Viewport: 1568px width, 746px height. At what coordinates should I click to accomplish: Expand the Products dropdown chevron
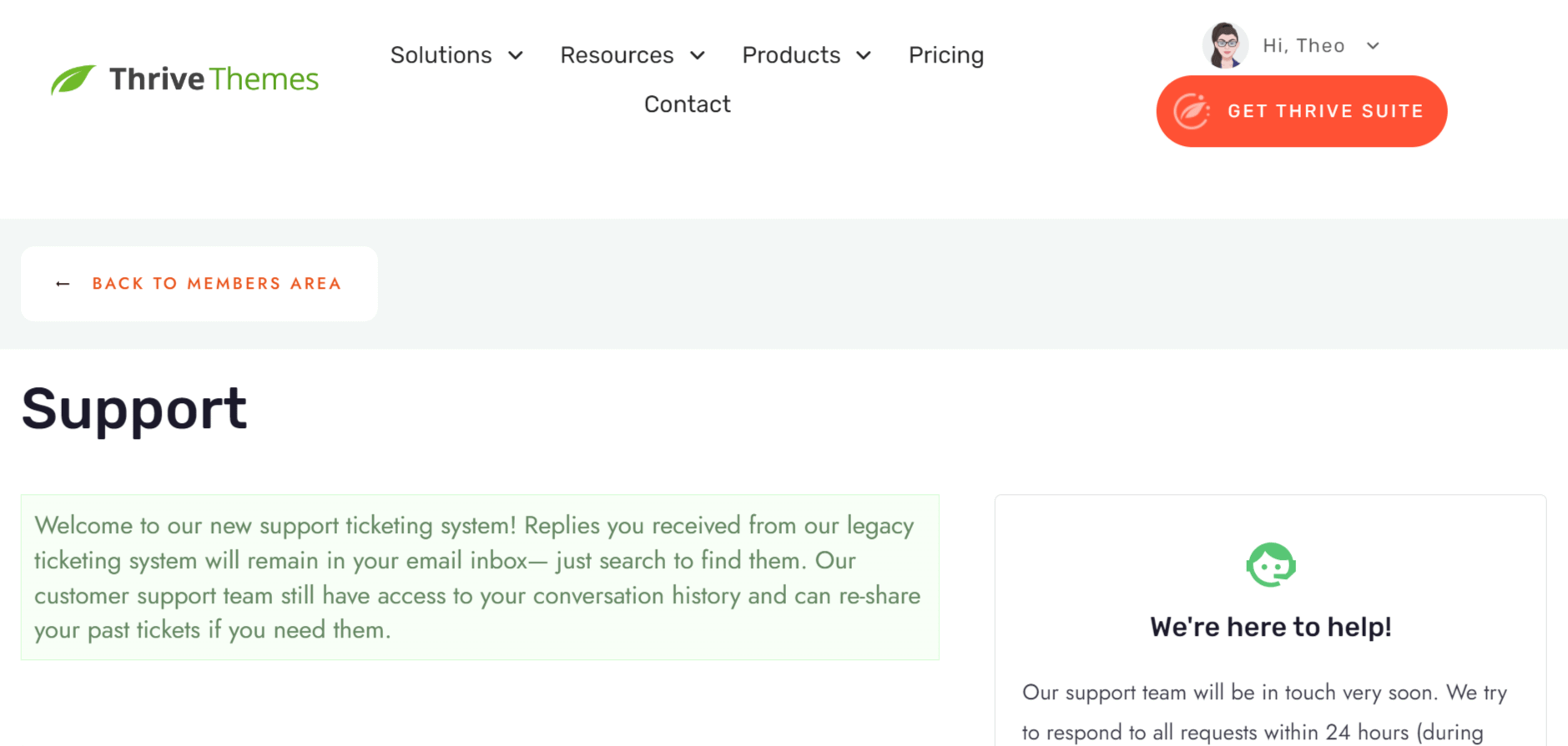[x=864, y=55]
